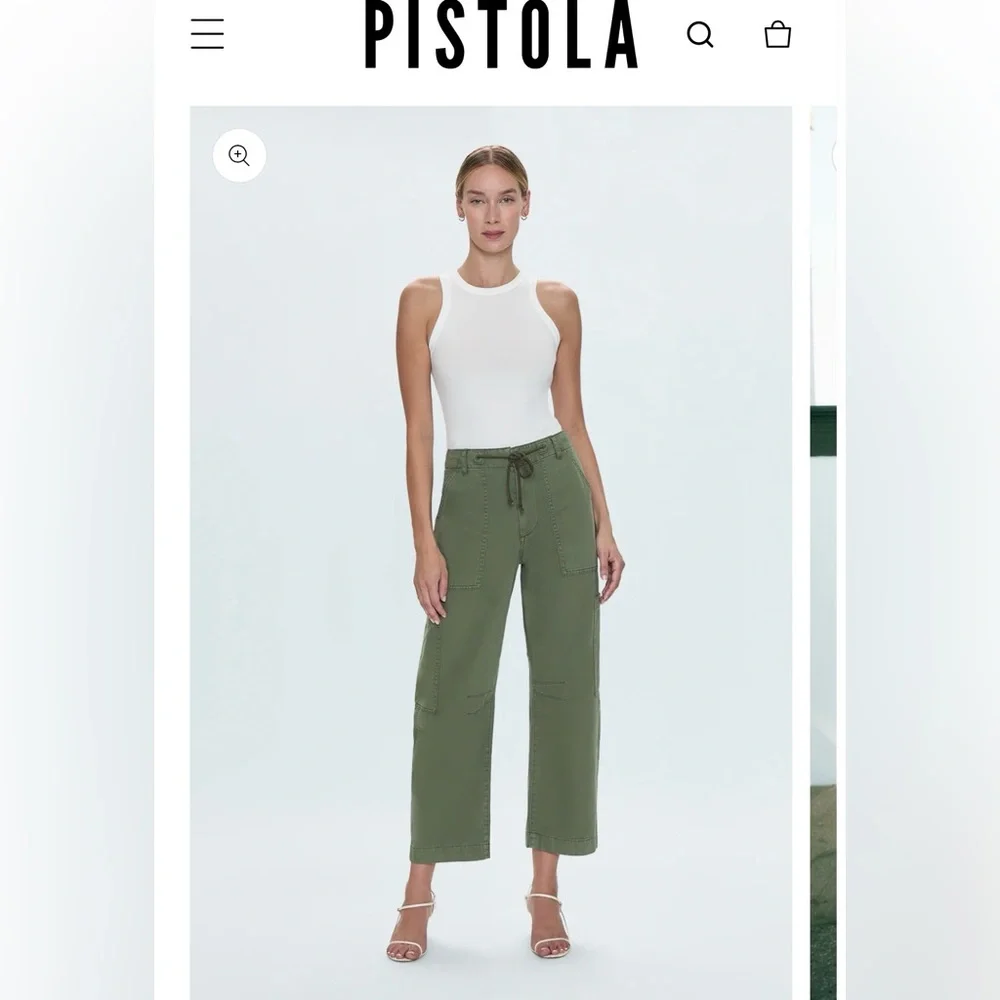Click the drawstring tie on the pants
Image resolution: width=1000 pixels, height=1000 pixels.
point(517,476)
